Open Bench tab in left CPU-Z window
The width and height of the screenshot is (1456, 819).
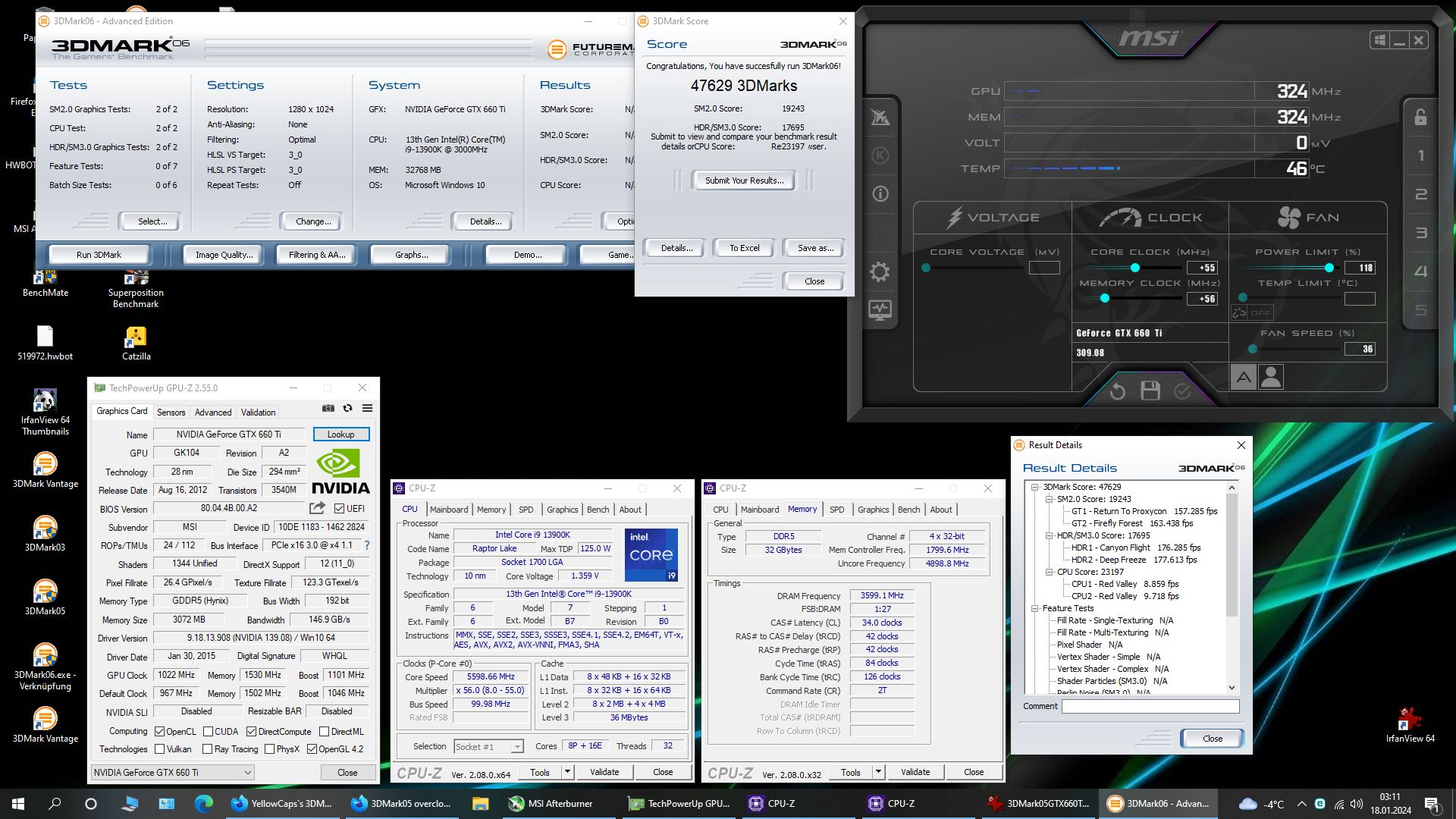coord(598,510)
